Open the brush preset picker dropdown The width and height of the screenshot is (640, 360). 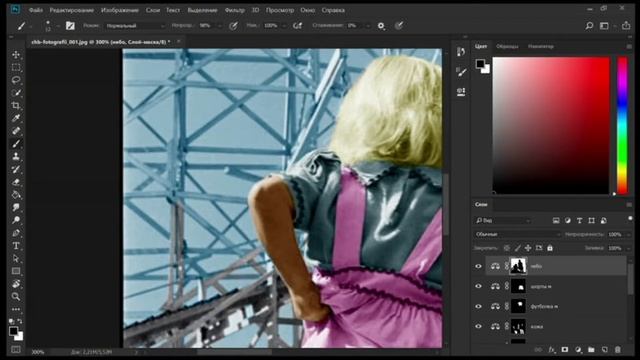click(58, 26)
